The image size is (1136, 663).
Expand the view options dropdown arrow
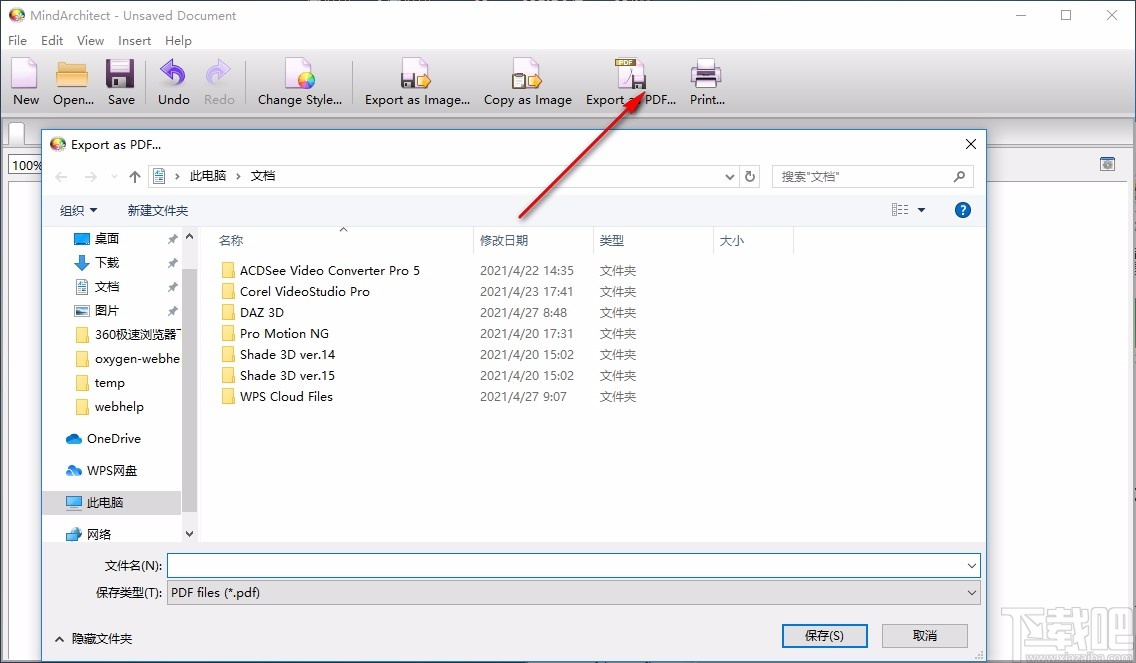tap(922, 210)
